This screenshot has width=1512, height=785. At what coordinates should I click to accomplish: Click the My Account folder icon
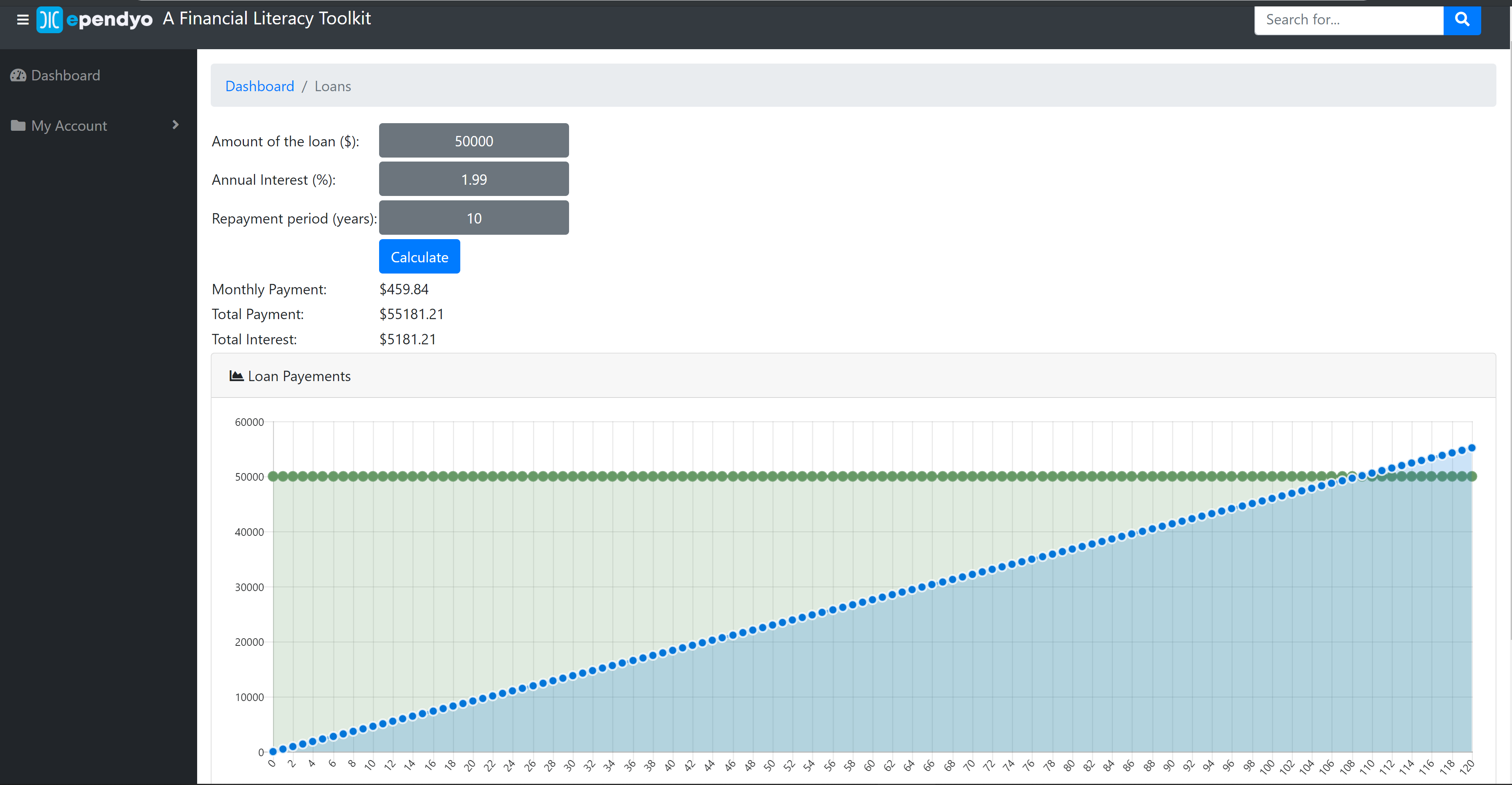(18, 126)
